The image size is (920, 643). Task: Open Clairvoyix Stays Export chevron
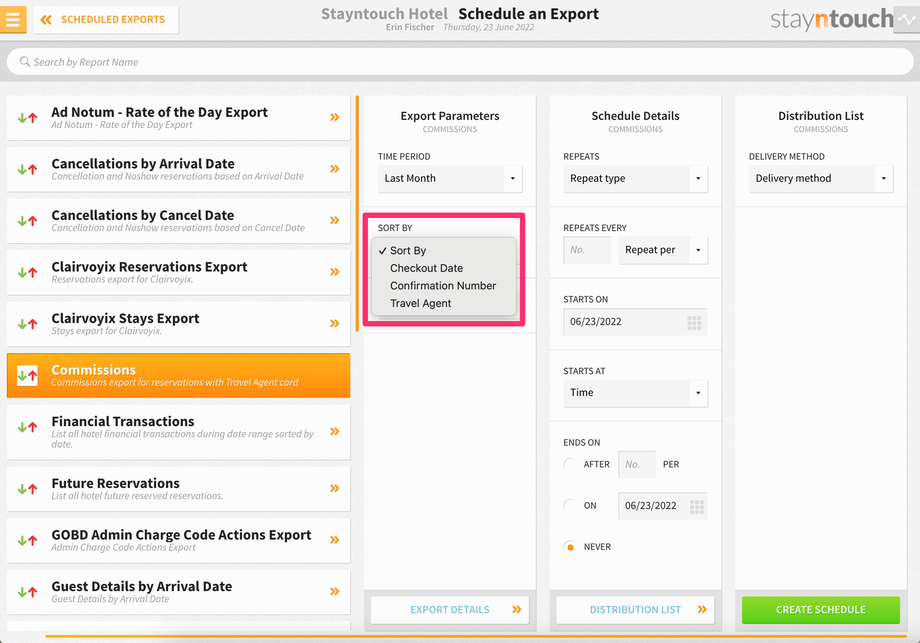coord(334,323)
